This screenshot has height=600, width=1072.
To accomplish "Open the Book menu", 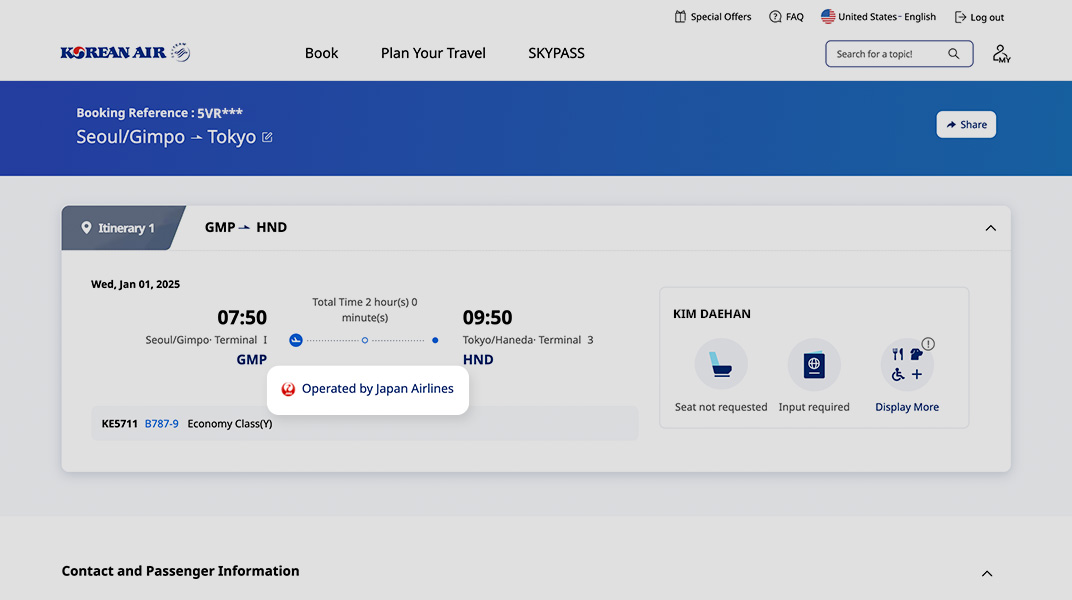I will coord(321,53).
